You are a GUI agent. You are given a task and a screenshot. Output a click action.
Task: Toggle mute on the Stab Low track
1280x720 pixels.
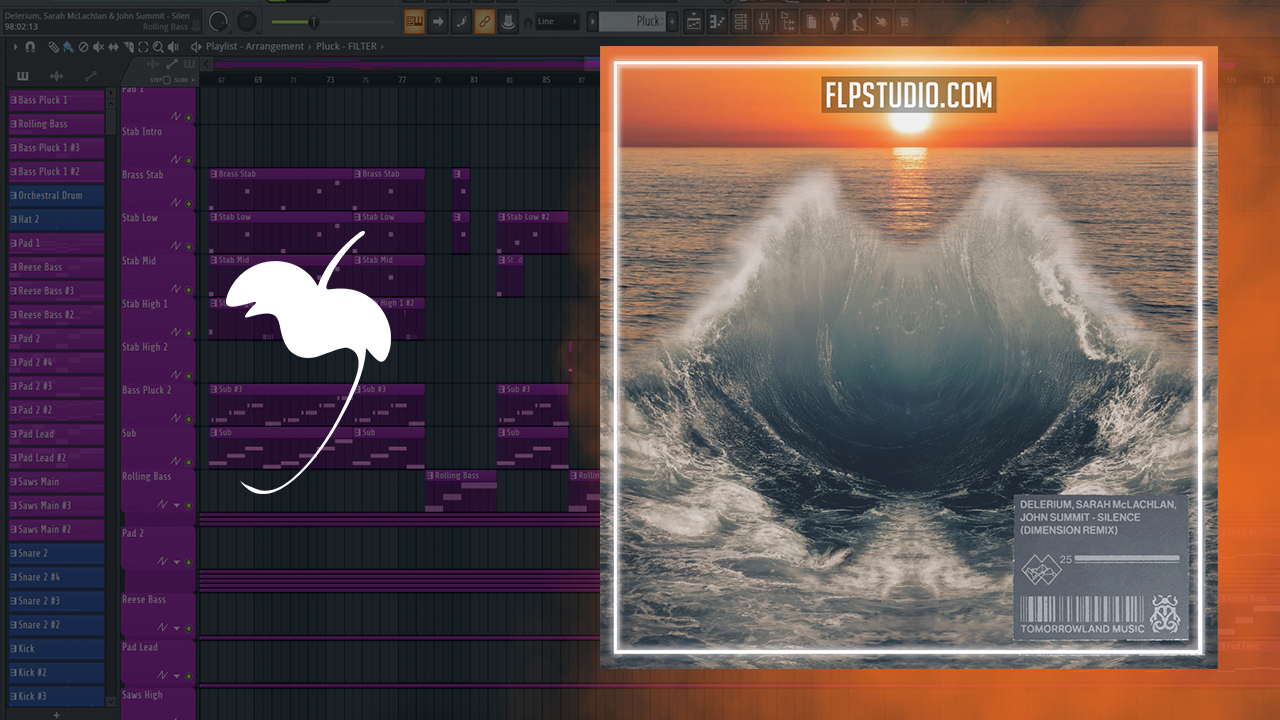point(189,247)
